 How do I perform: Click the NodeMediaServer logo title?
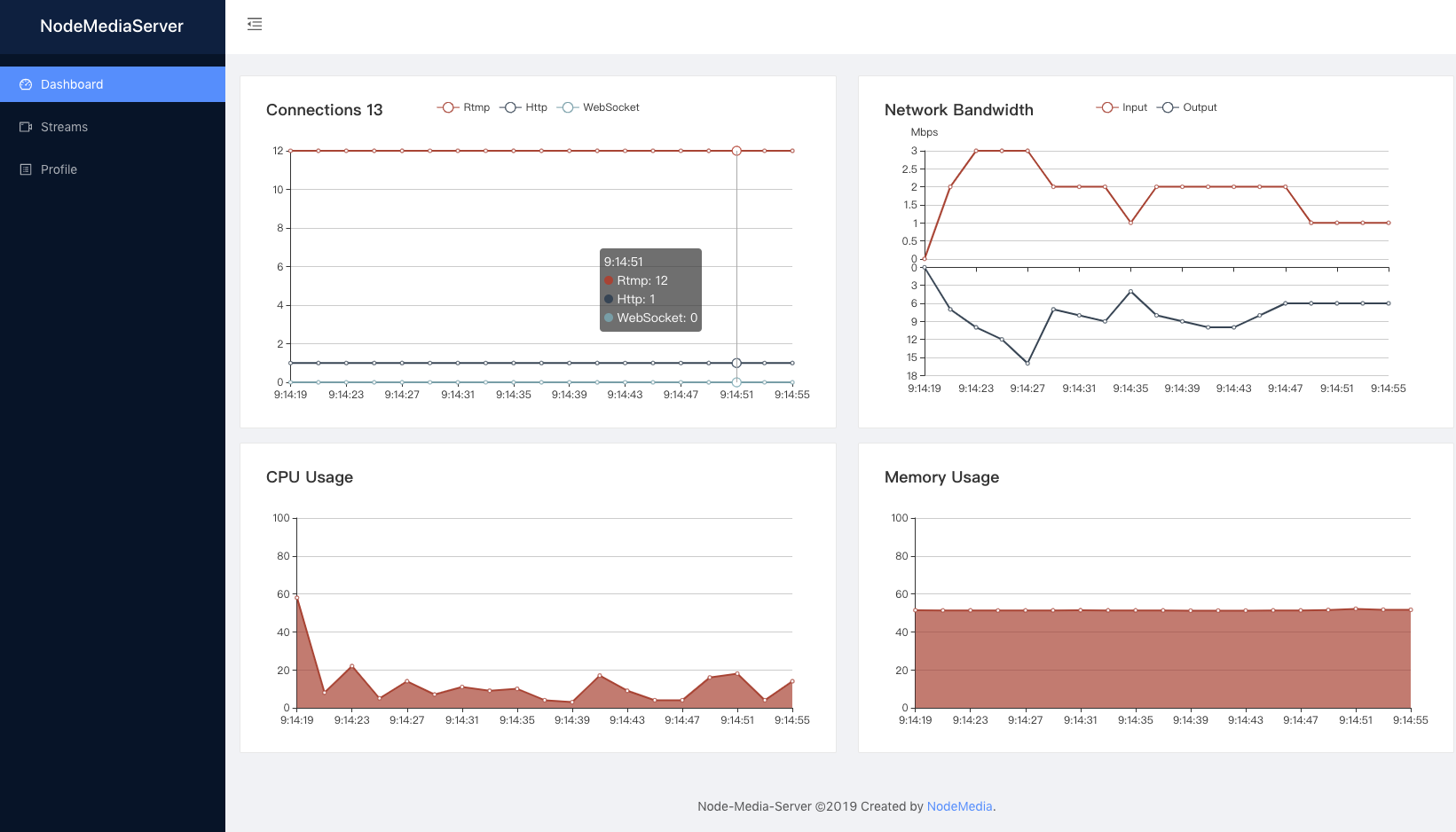tap(112, 26)
